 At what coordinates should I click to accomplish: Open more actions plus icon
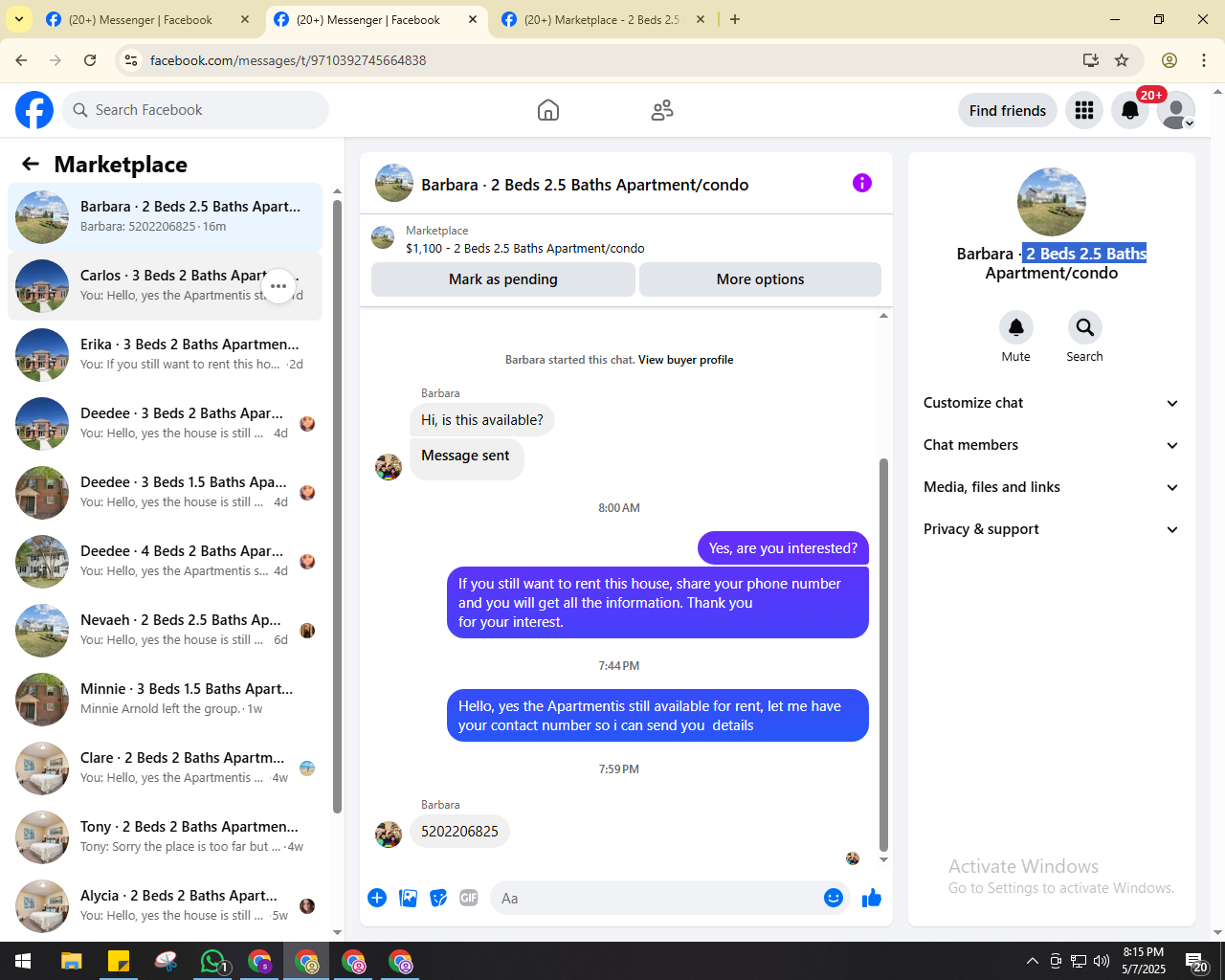pos(377,898)
